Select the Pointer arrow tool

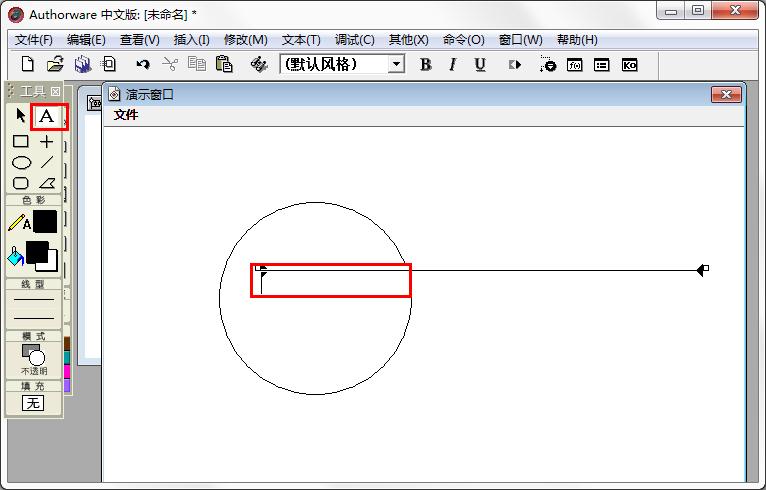click(21, 116)
